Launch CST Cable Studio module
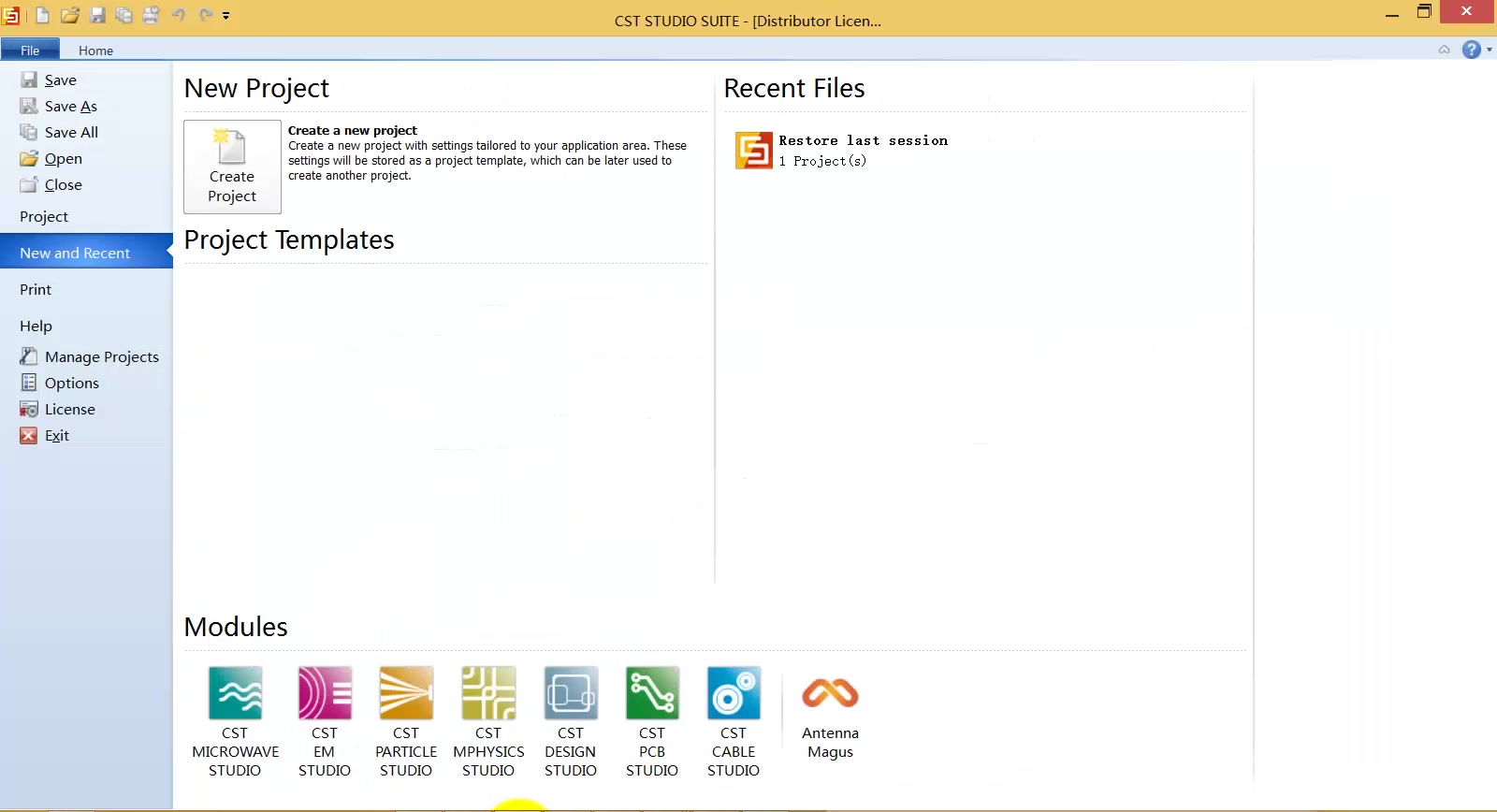Image resolution: width=1497 pixels, height=812 pixels. [x=734, y=722]
